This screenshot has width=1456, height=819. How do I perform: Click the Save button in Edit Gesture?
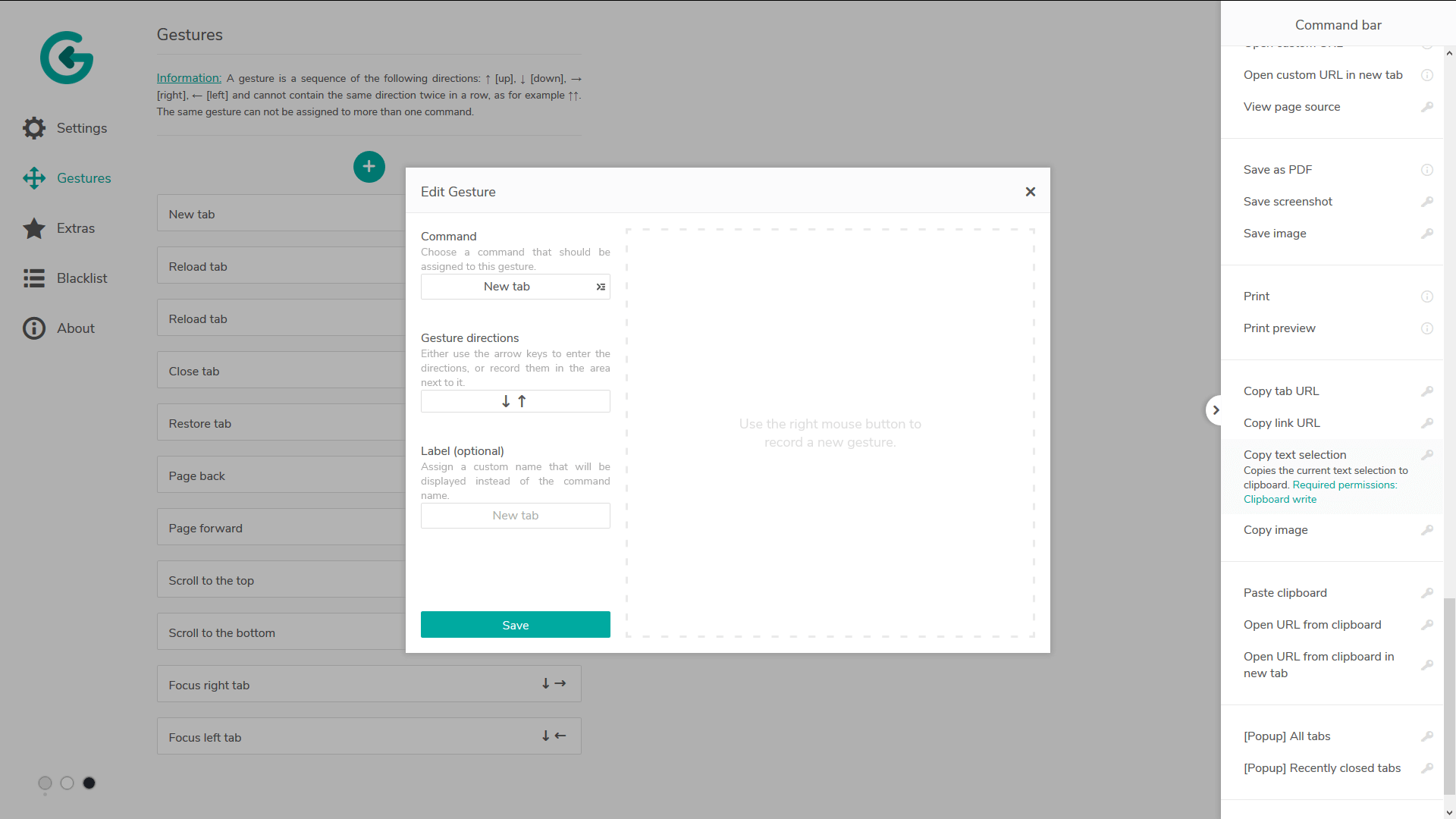[x=515, y=624]
